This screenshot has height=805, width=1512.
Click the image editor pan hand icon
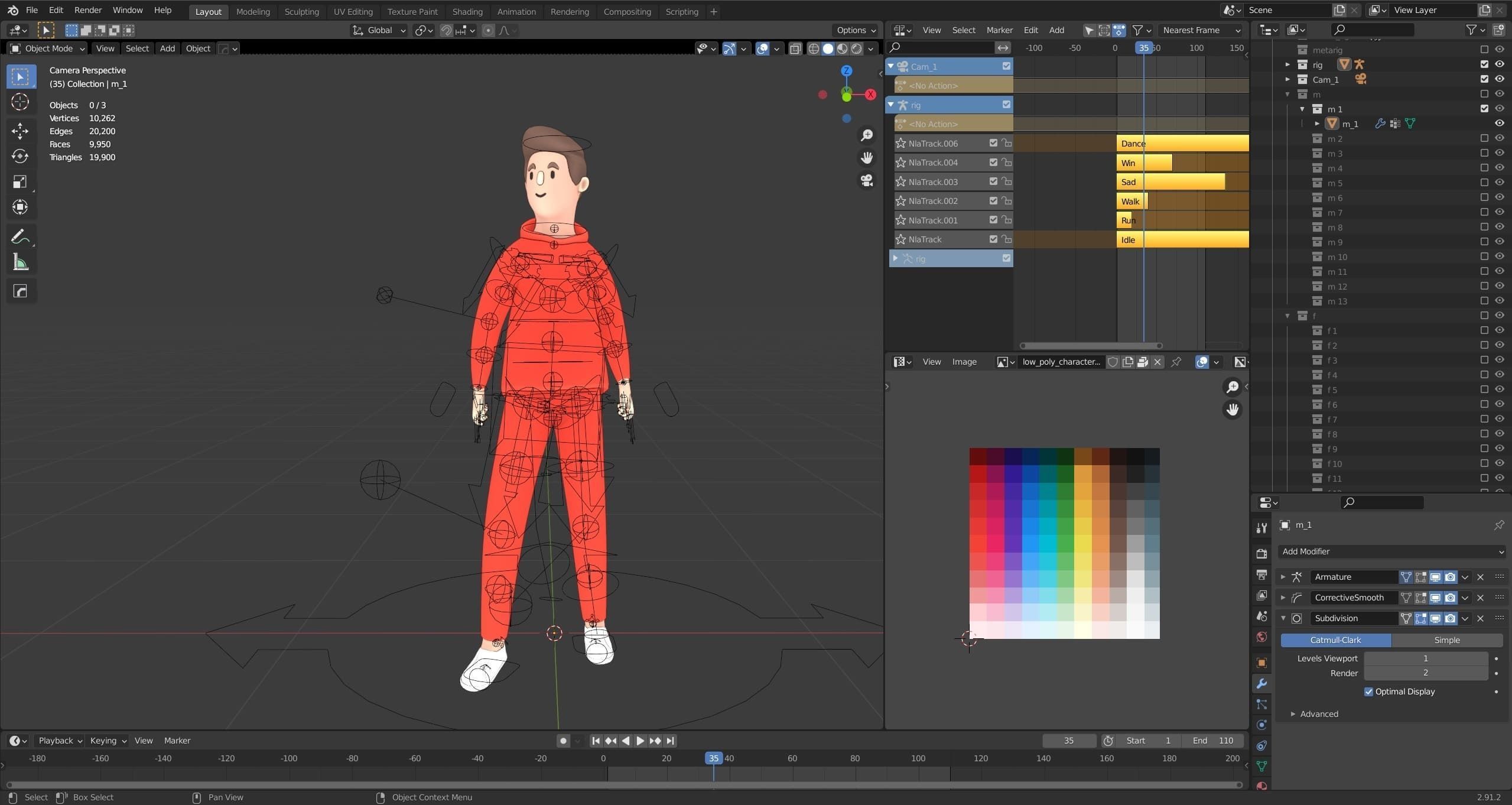[x=1232, y=409]
